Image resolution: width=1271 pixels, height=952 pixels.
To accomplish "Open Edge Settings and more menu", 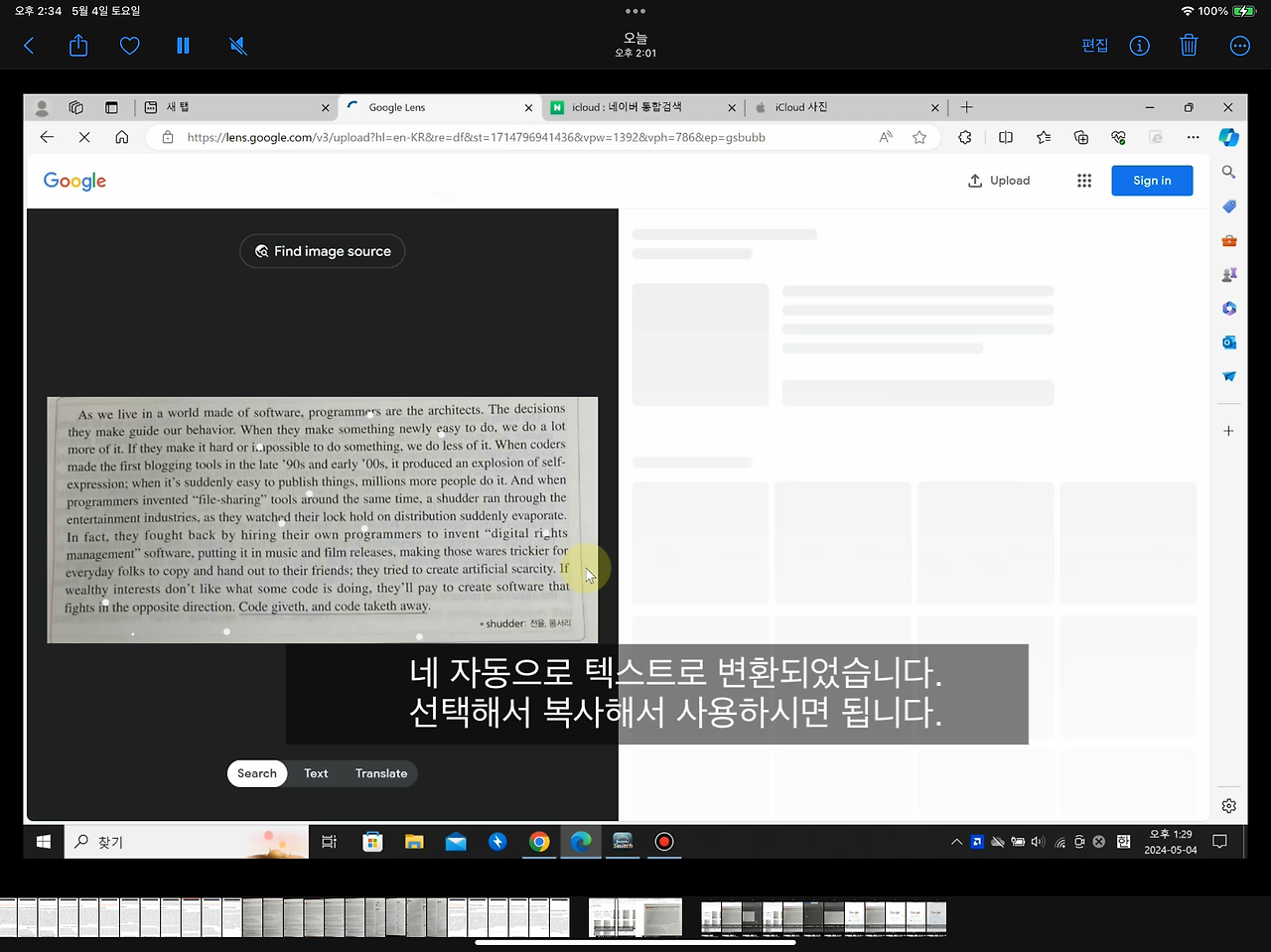I will 1193,137.
